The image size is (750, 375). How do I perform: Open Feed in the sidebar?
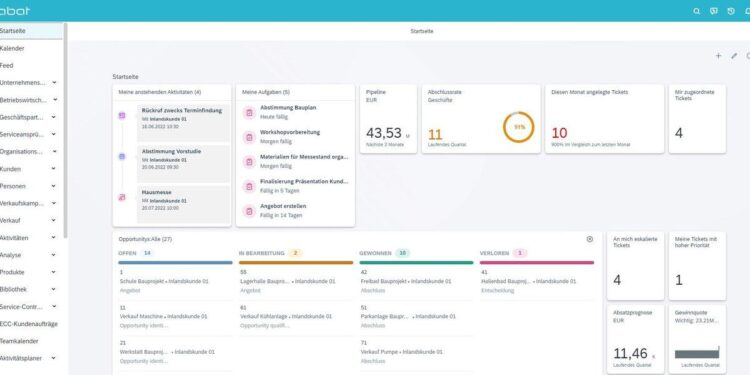click(31, 66)
